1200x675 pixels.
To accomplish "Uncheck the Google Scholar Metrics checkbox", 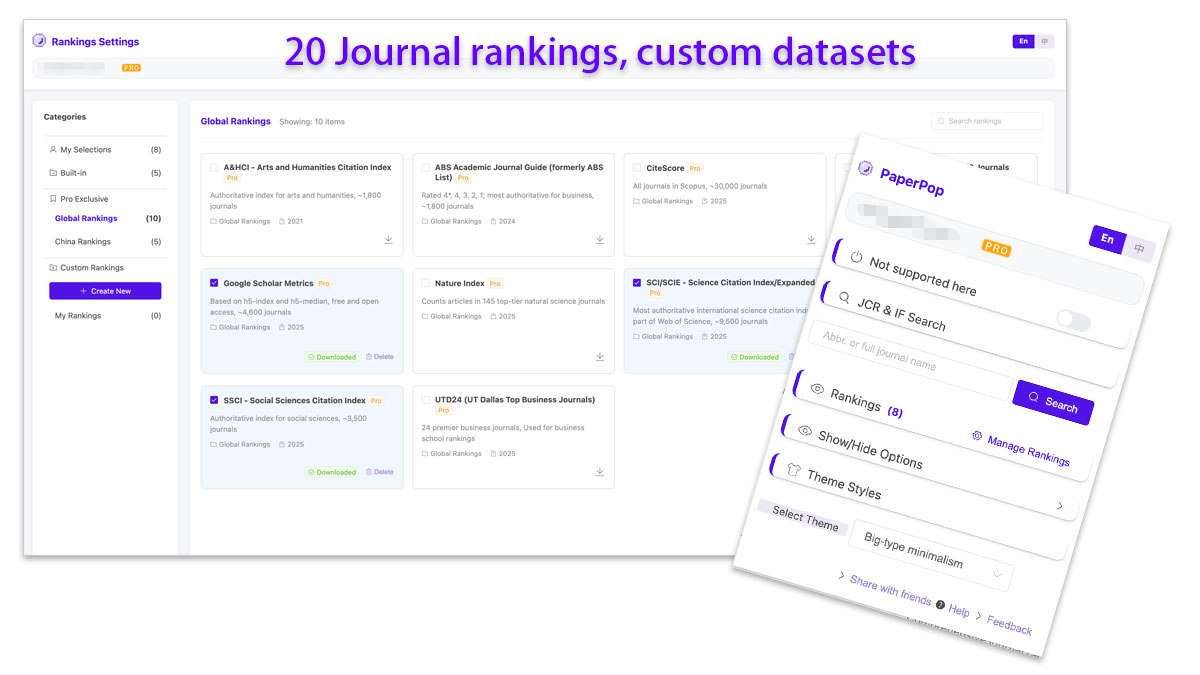I will tap(213, 283).
